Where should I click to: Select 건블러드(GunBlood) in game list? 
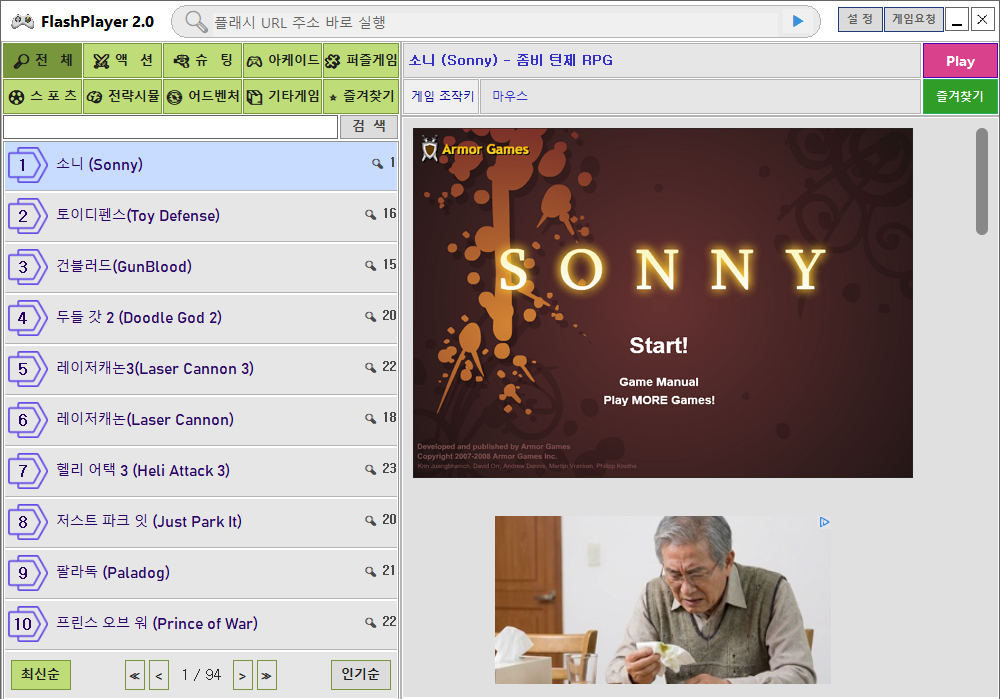coord(201,268)
